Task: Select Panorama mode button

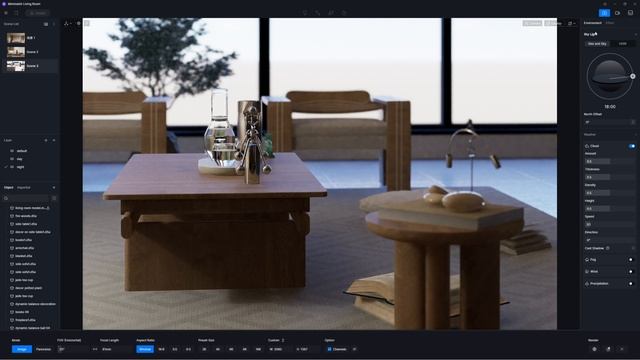Action: [x=44, y=349]
